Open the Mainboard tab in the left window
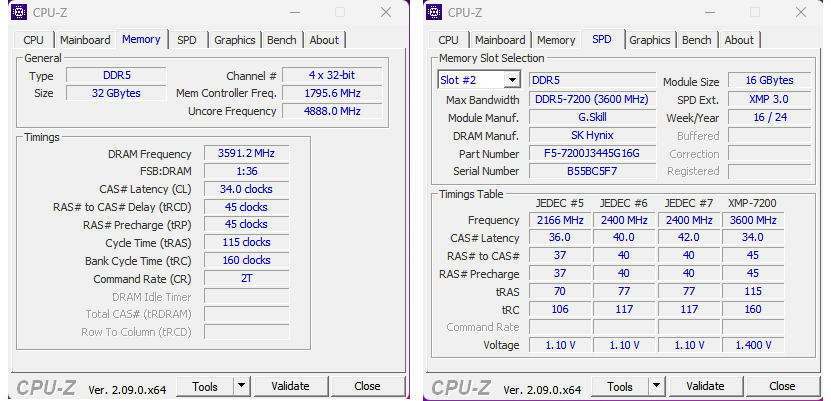 point(85,40)
